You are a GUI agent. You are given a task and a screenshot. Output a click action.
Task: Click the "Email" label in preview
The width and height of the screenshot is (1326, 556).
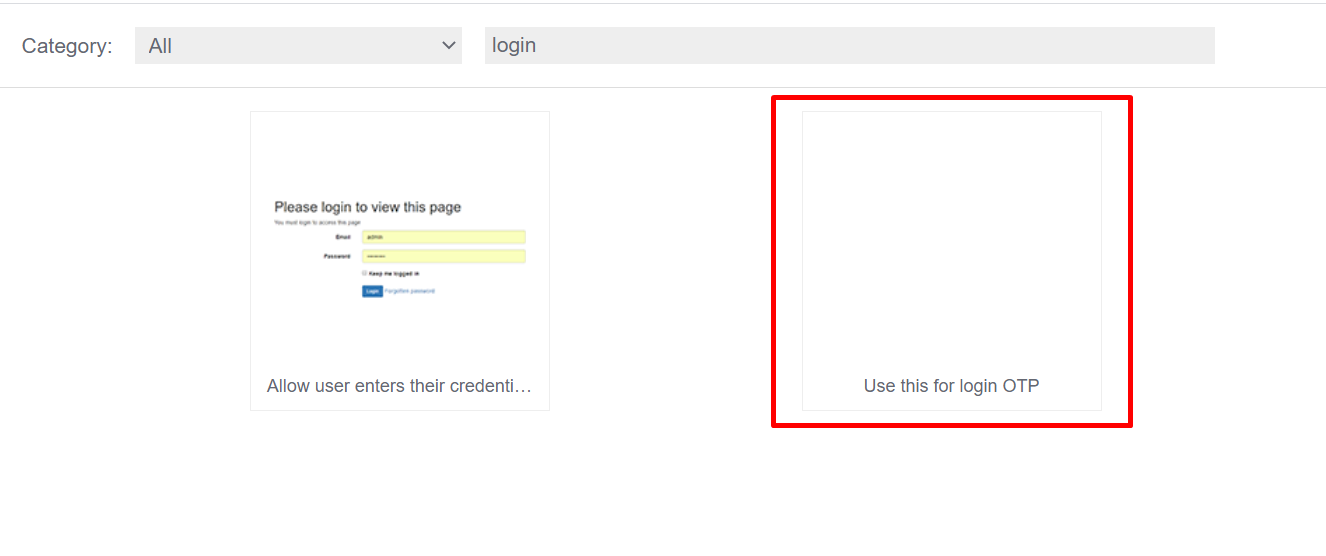coord(343,237)
